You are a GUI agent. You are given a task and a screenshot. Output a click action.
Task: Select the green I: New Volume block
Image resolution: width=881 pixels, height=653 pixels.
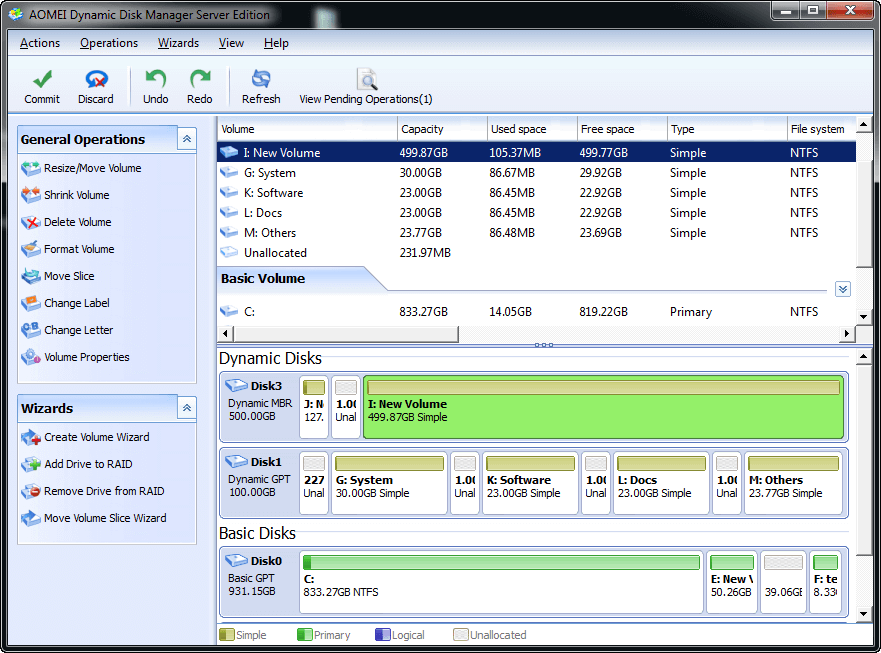604,410
